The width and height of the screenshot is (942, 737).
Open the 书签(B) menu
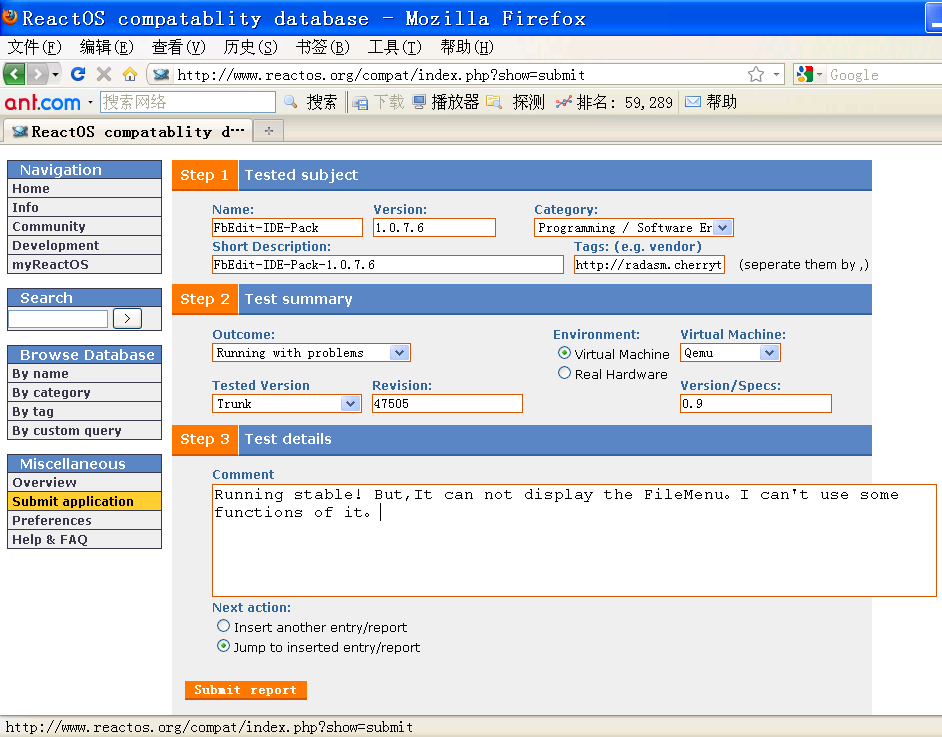coord(323,47)
